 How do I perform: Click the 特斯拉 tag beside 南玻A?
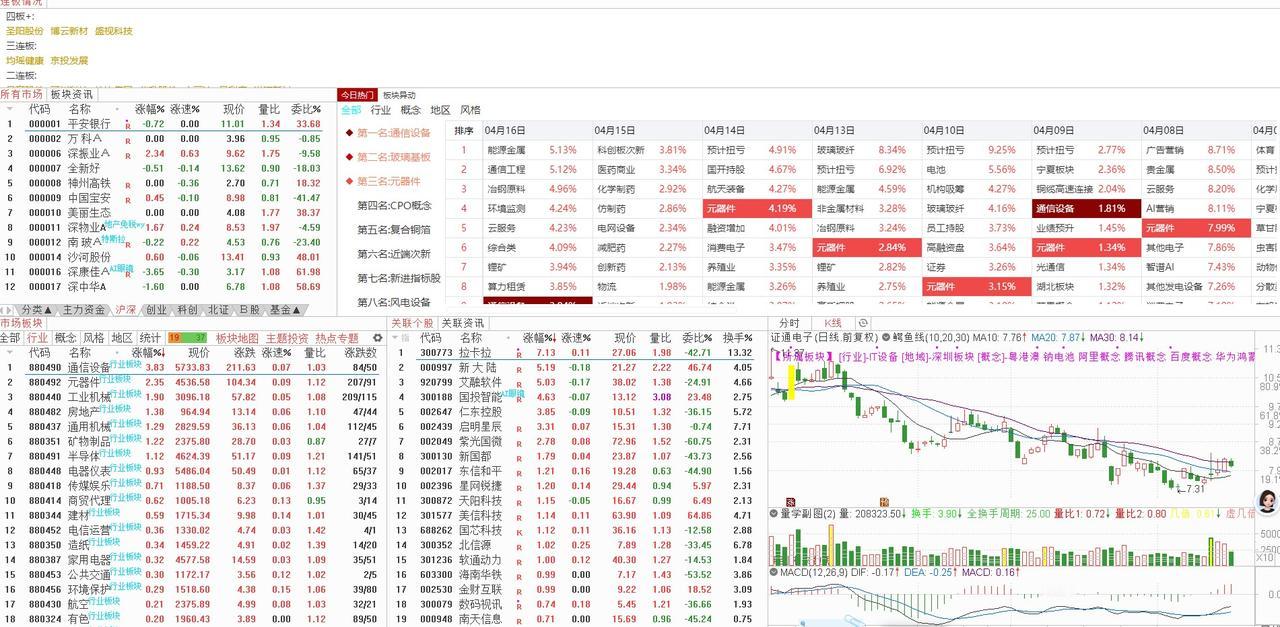(x=113, y=238)
